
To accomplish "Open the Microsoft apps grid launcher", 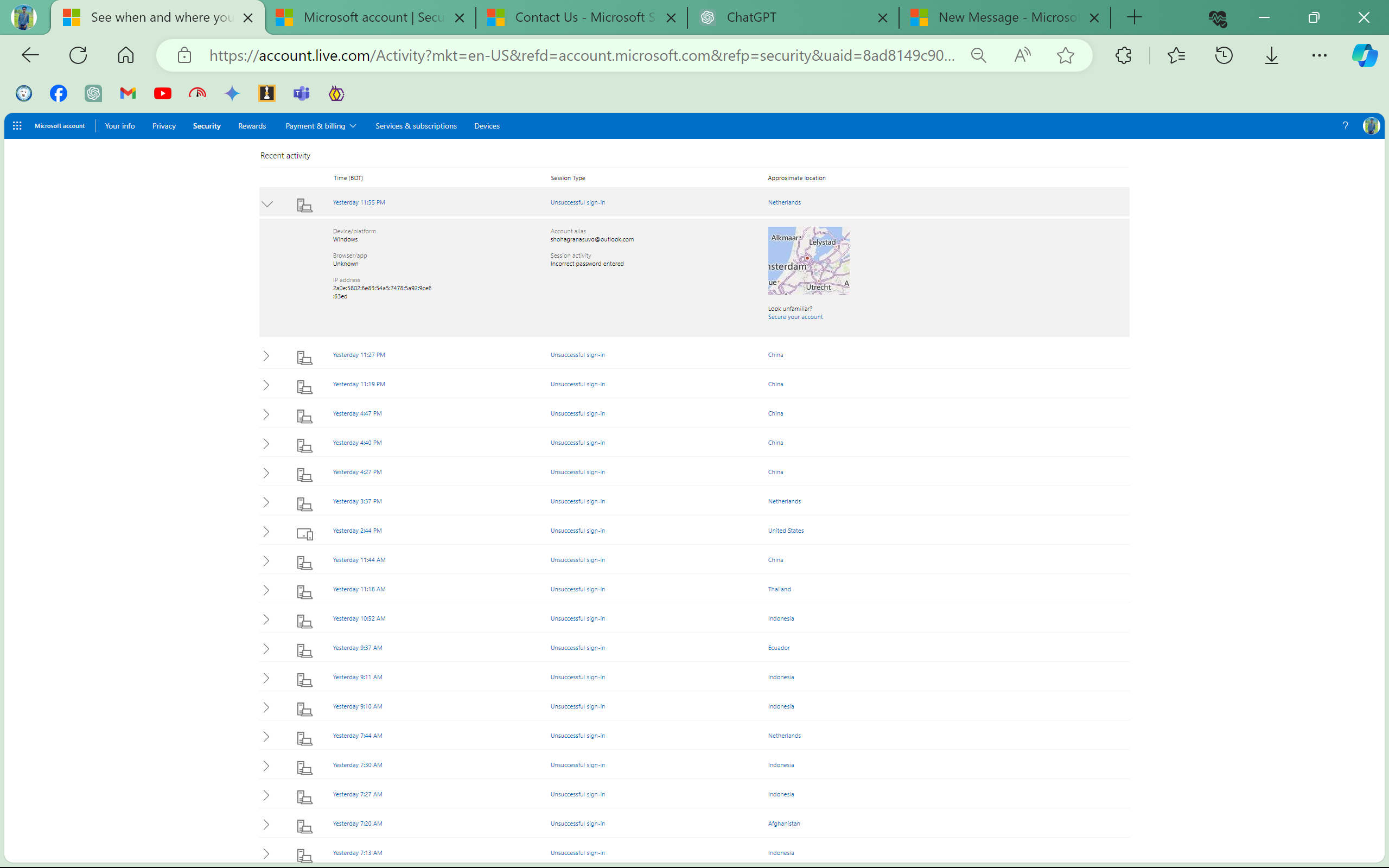I will coord(17,126).
